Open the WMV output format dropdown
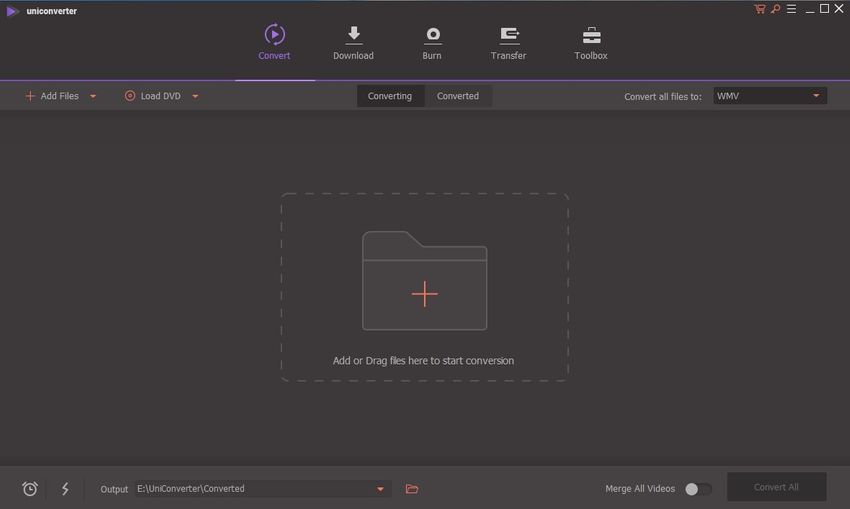The width and height of the screenshot is (850, 509). [x=769, y=96]
